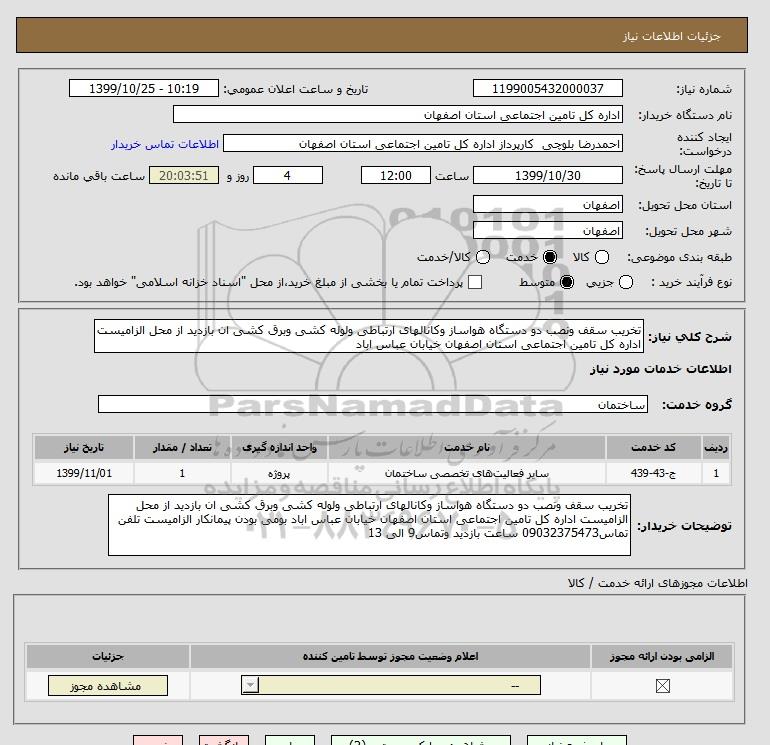Open the اعلام وضعیت مجوز dropdown
The width and height of the screenshot is (770, 745).
point(391,686)
